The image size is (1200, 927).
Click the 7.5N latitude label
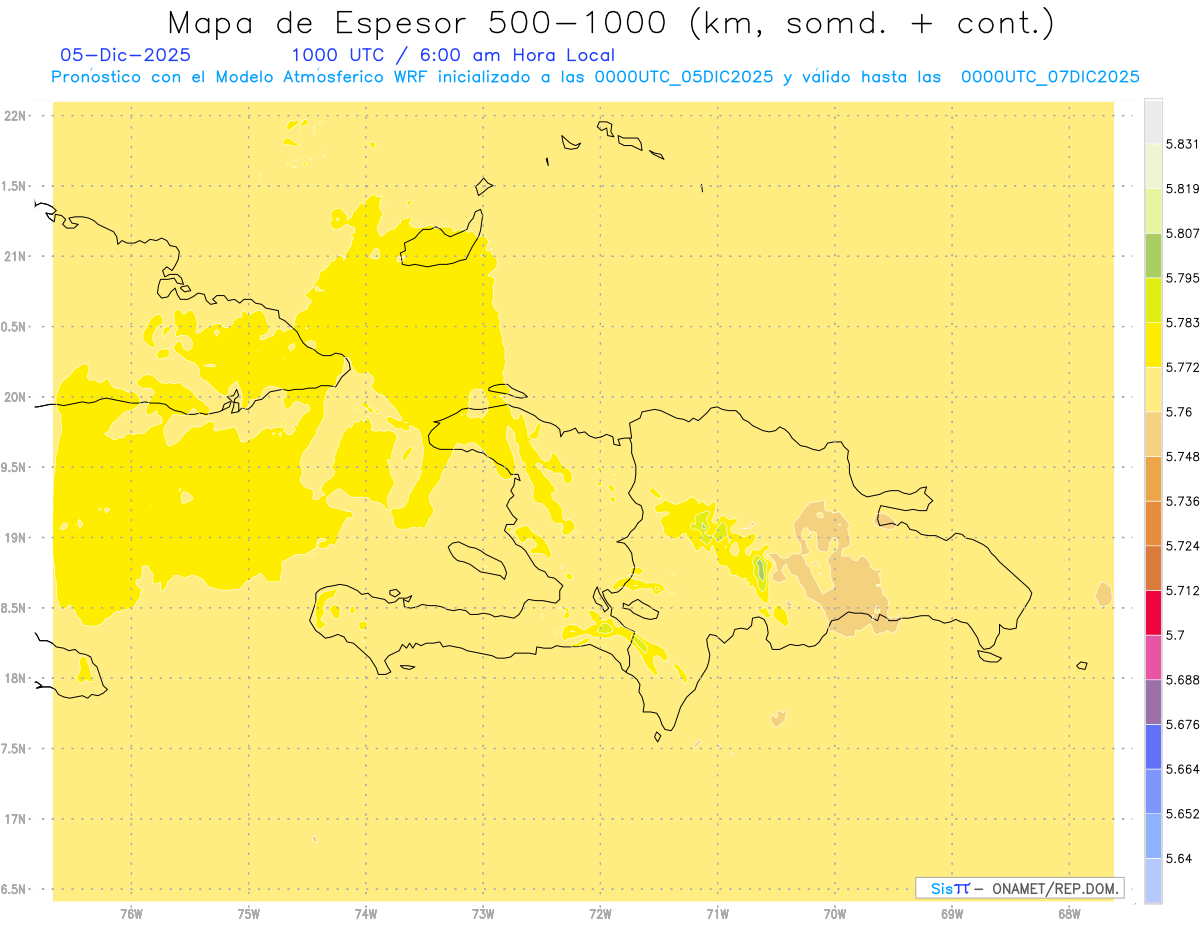[x=13, y=749]
